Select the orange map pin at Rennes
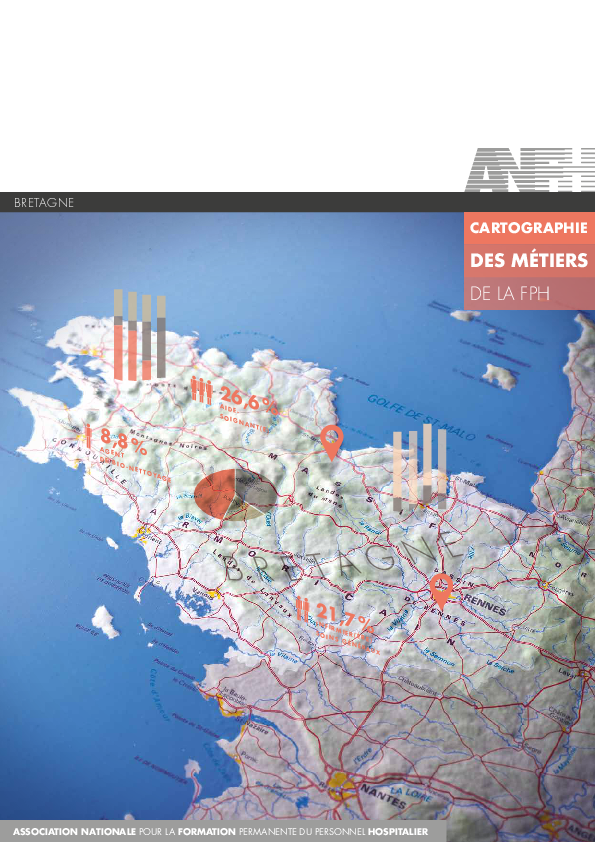 [x=441, y=591]
